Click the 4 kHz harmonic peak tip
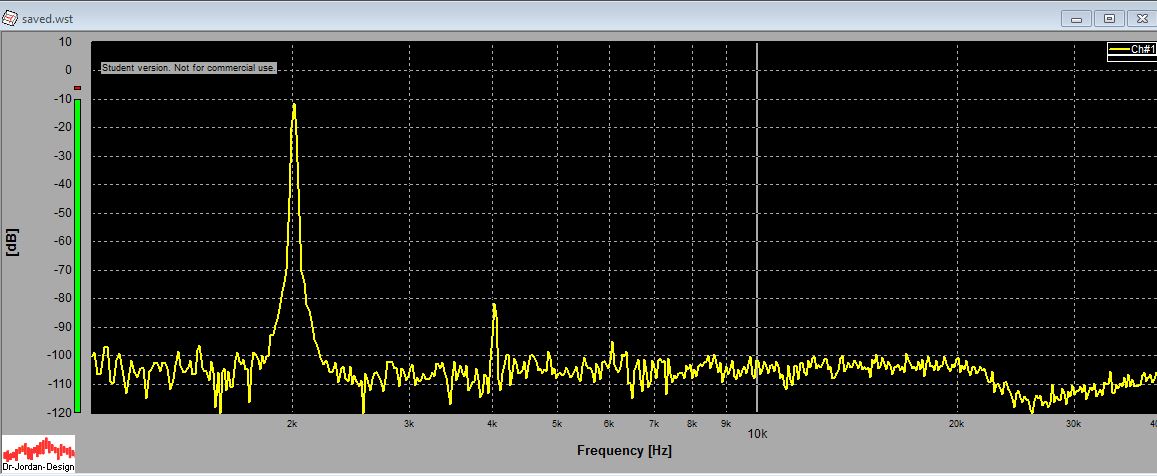Image resolution: width=1157 pixels, height=476 pixels. coord(494,305)
